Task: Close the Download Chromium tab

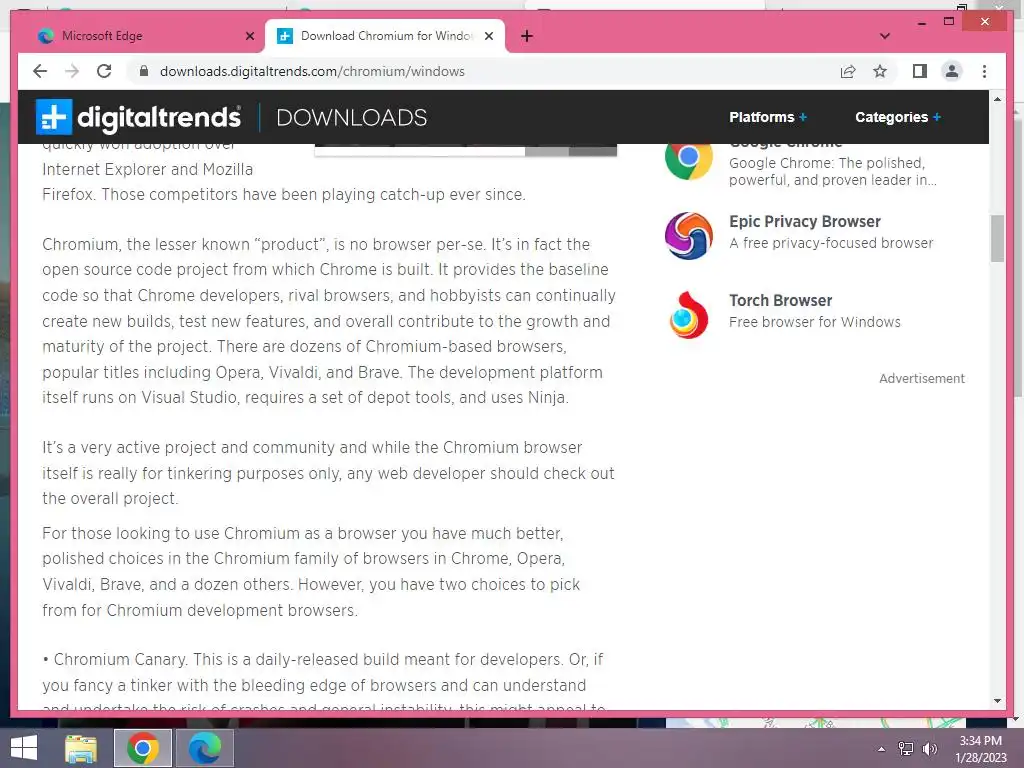Action: (x=488, y=36)
